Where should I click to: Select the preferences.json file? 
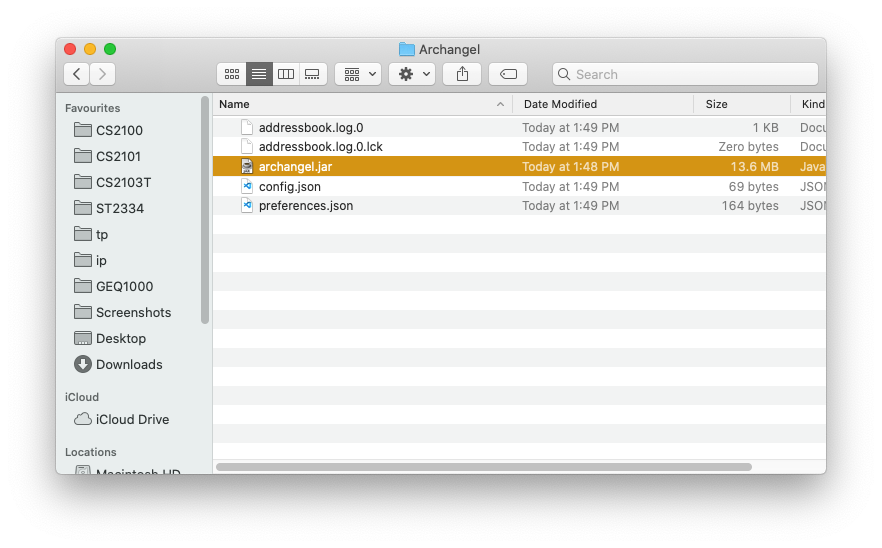click(519, 206)
